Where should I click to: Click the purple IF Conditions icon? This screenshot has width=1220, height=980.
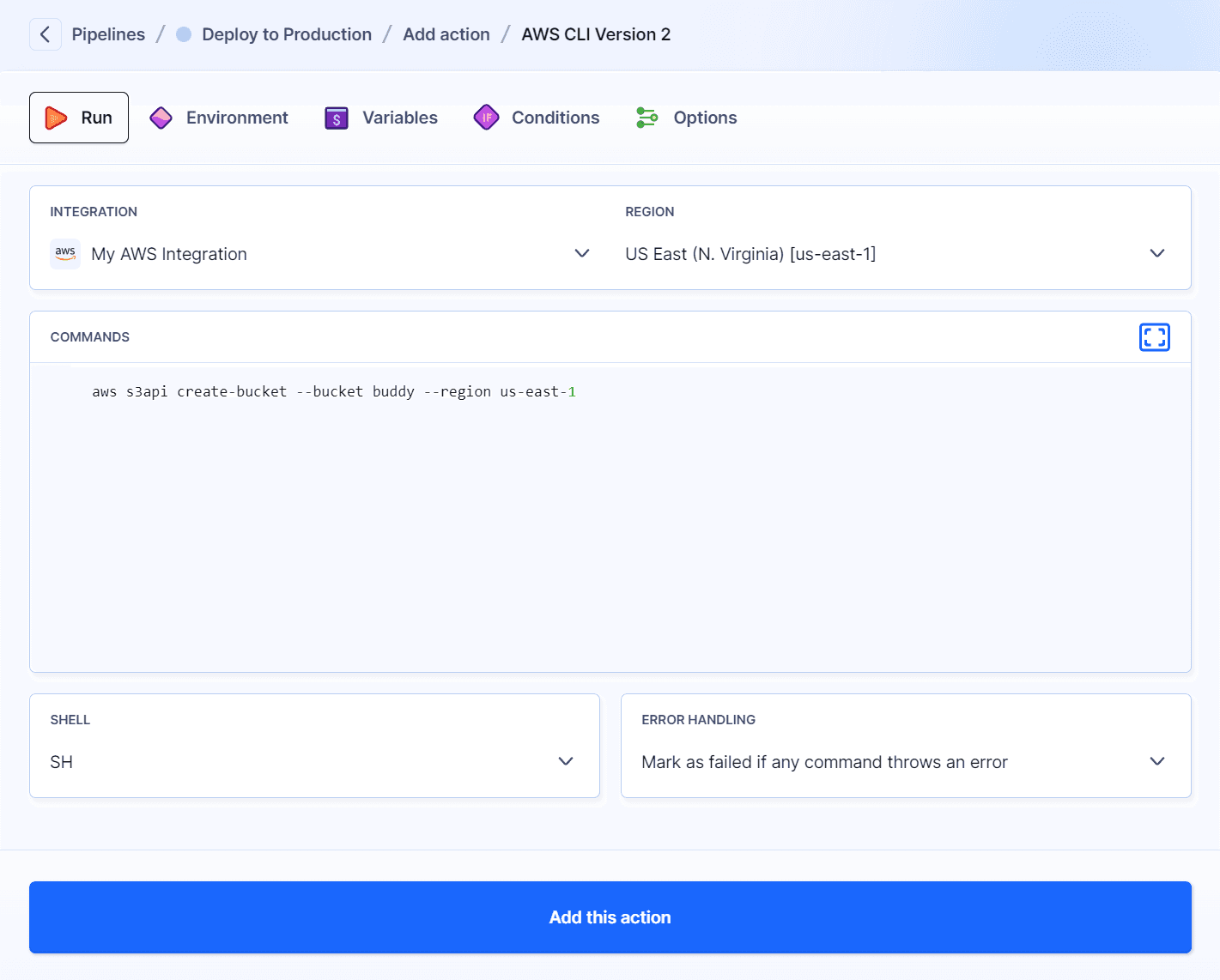coord(486,118)
